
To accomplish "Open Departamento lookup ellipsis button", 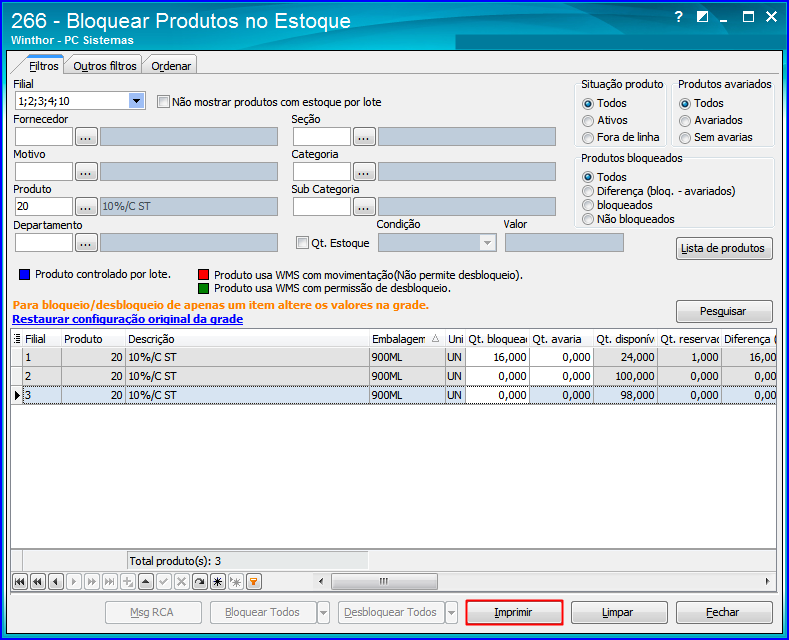I will [x=86, y=243].
